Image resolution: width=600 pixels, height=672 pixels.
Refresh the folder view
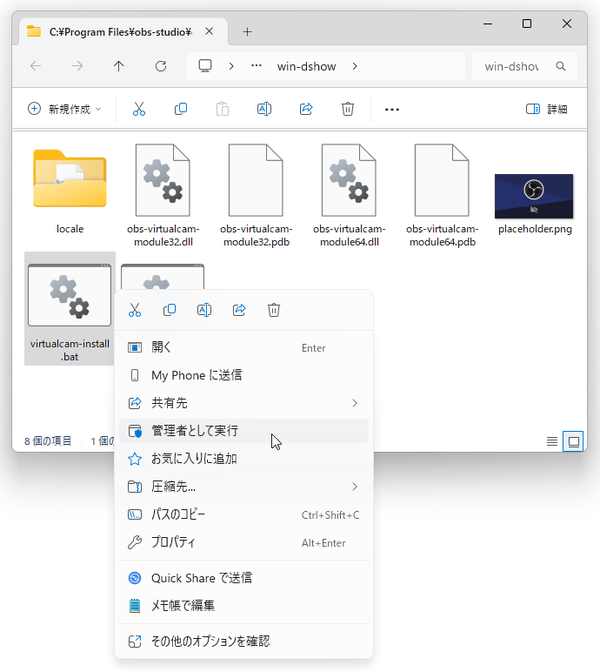pyautogui.click(x=161, y=66)
